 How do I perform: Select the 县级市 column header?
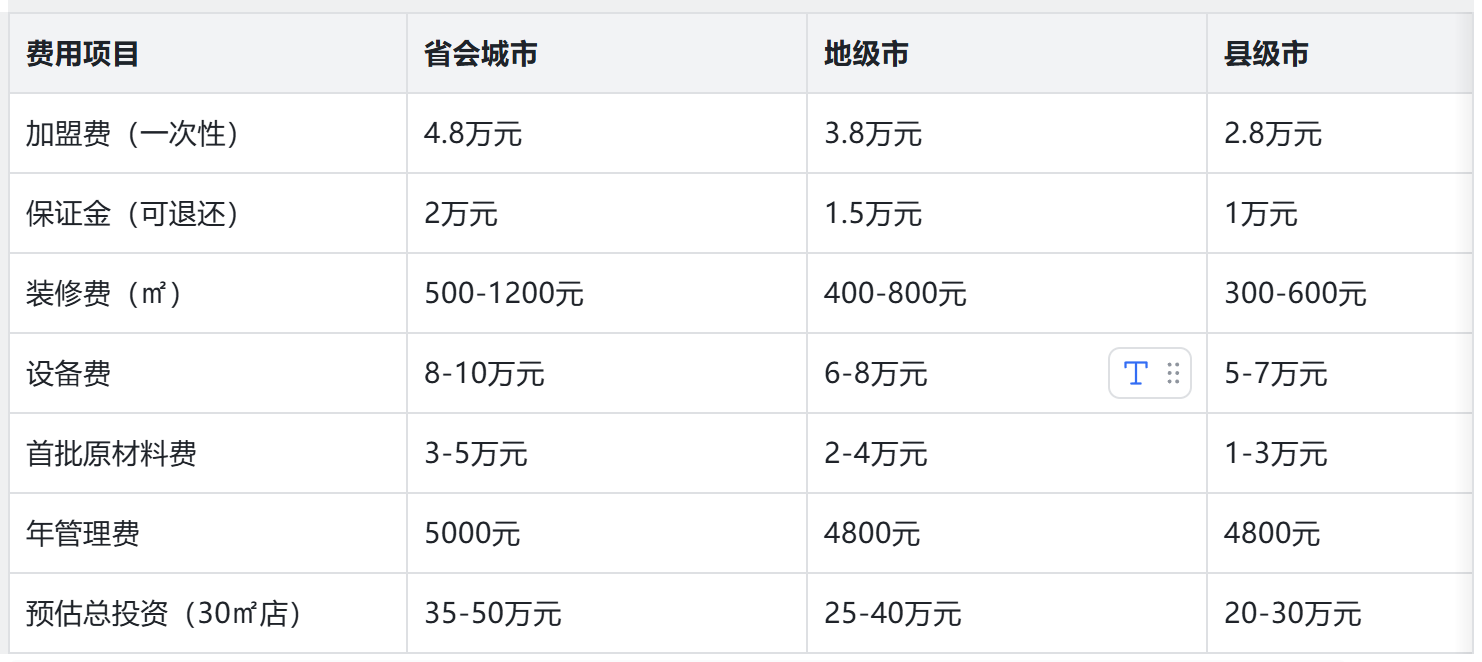click(1266, 54)
